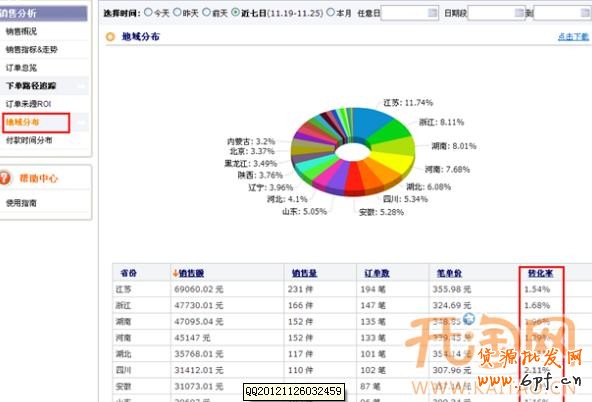Sort table by 转化率 column header
Image resolution: width=592 pixels, height=402 pixels.
click(x=541, y=273)
